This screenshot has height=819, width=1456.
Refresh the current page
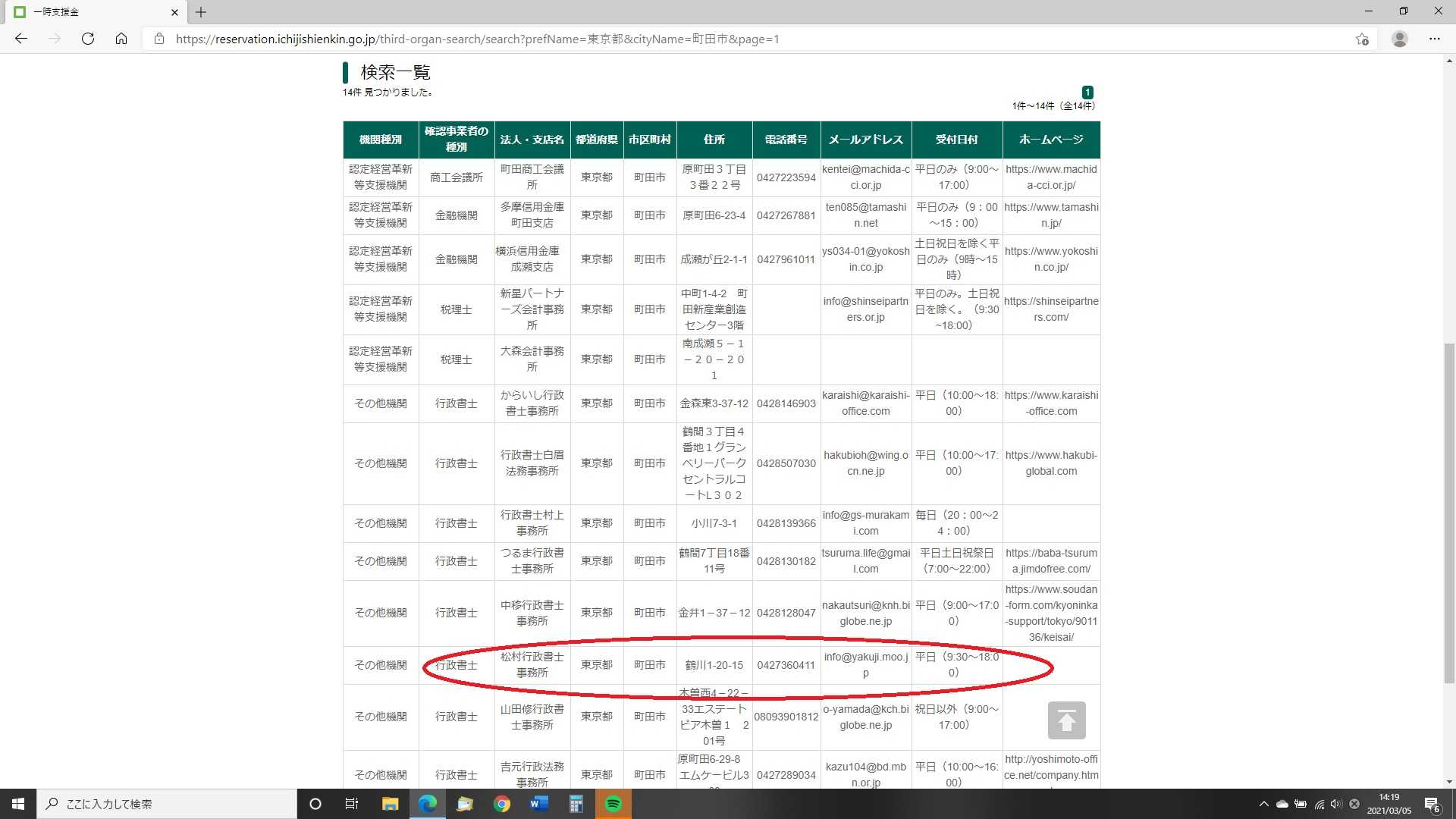[x=88, y=39]
